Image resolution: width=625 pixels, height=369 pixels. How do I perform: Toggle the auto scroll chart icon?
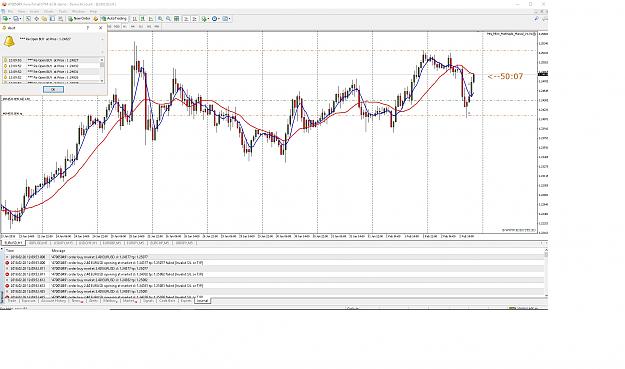click(x=186, y=19)
